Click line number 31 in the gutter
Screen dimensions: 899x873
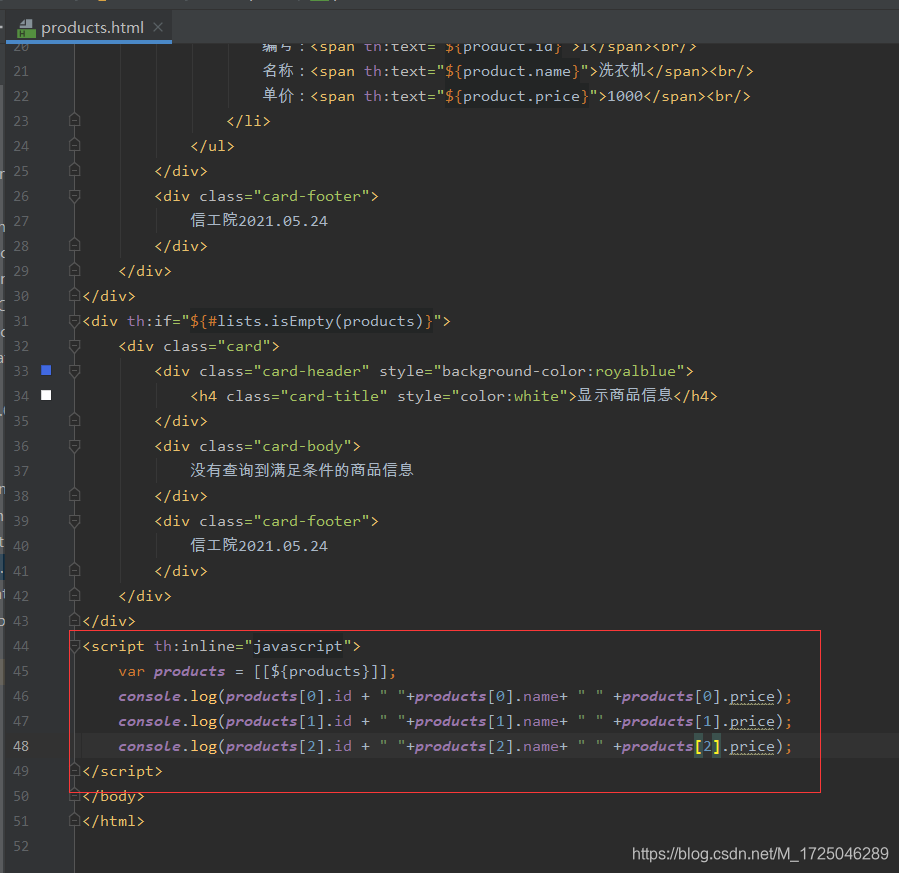click(21, 321)
